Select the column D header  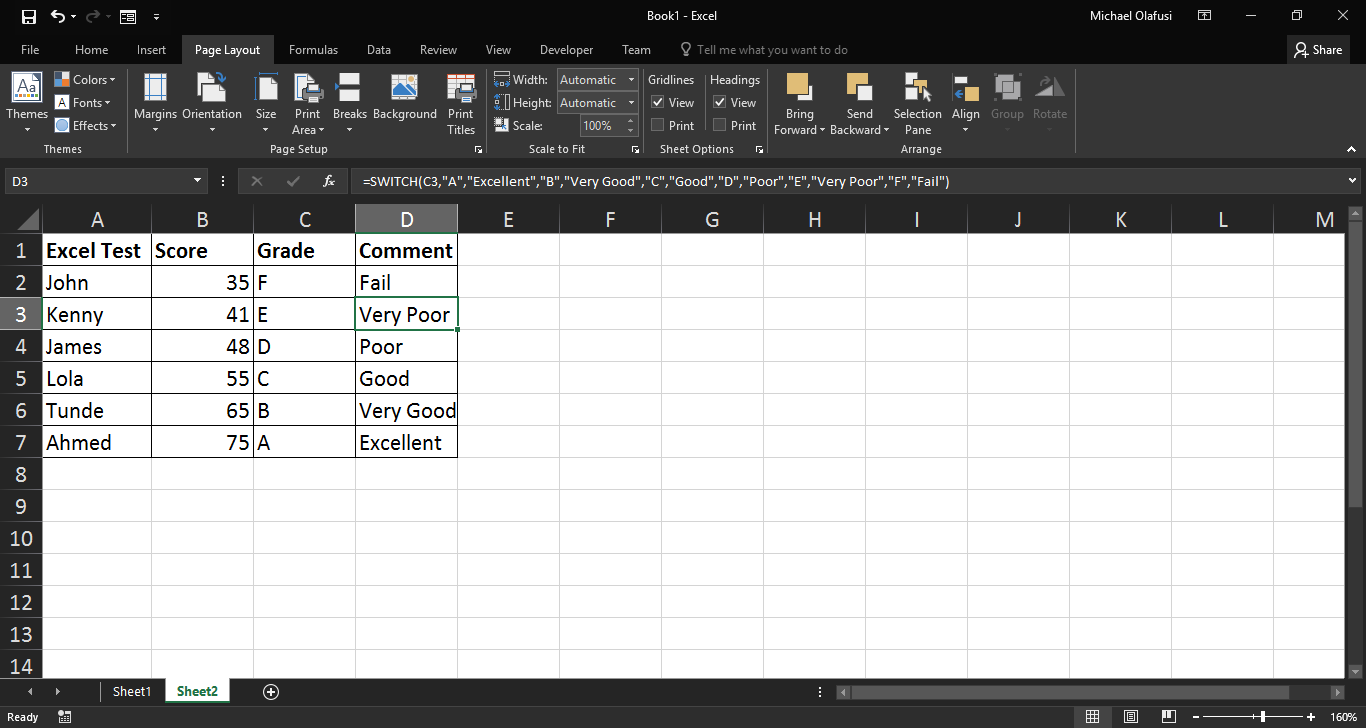[x=406, y=219]
